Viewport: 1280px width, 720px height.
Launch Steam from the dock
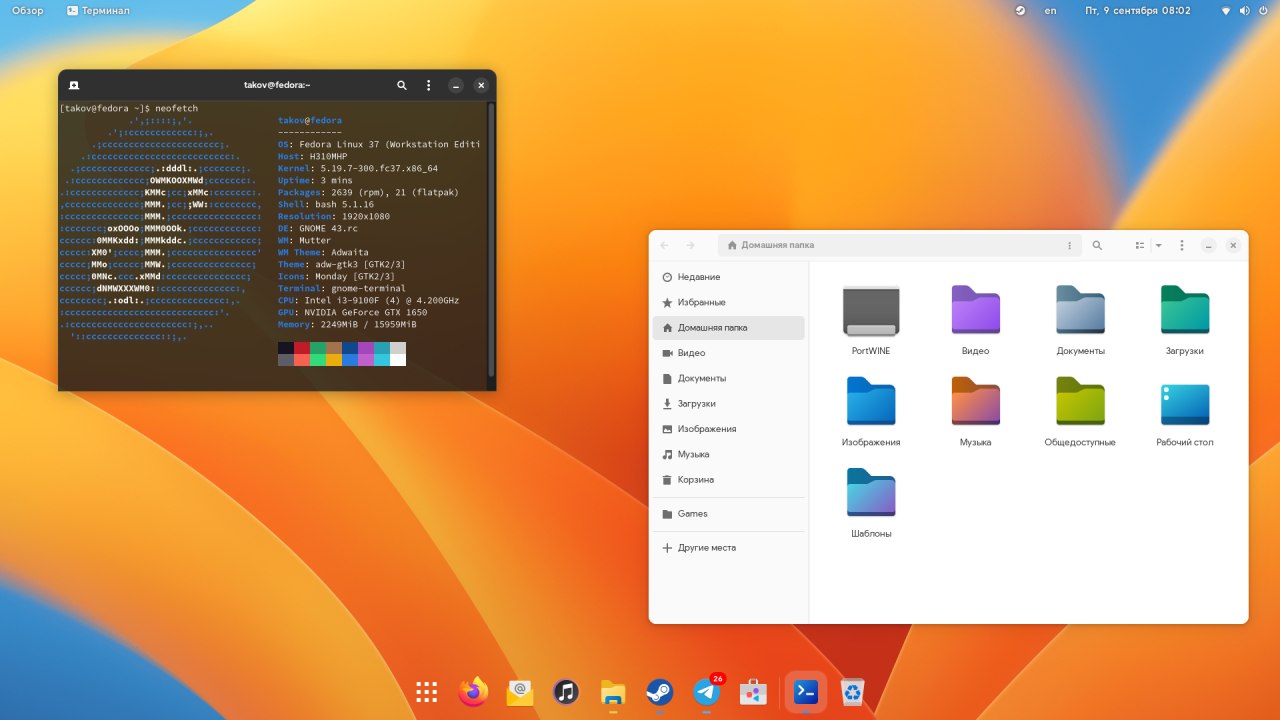(x=659, y=692)
